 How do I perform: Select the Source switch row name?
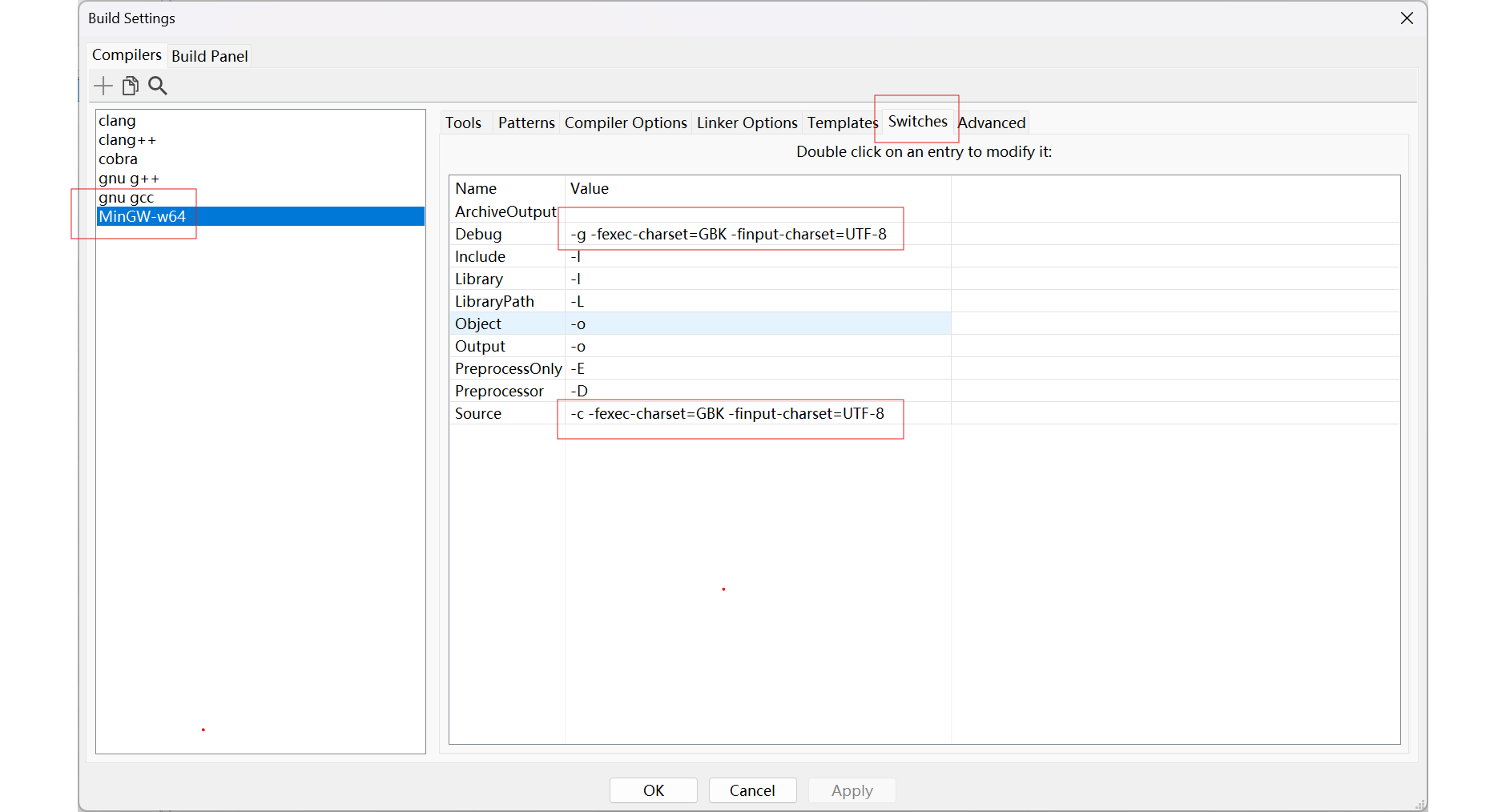point(478,413)
